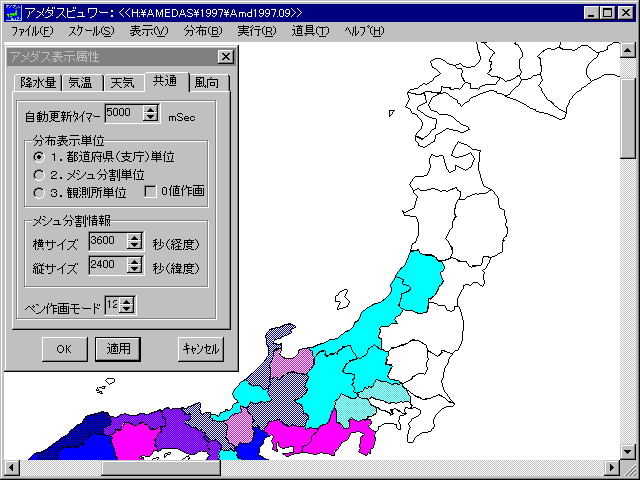Open the ヘルプ(H) menu

pos(364,31)
